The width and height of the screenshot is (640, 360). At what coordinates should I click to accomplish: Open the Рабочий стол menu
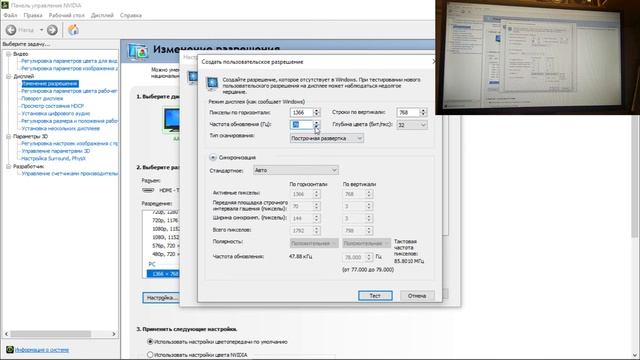67,15
